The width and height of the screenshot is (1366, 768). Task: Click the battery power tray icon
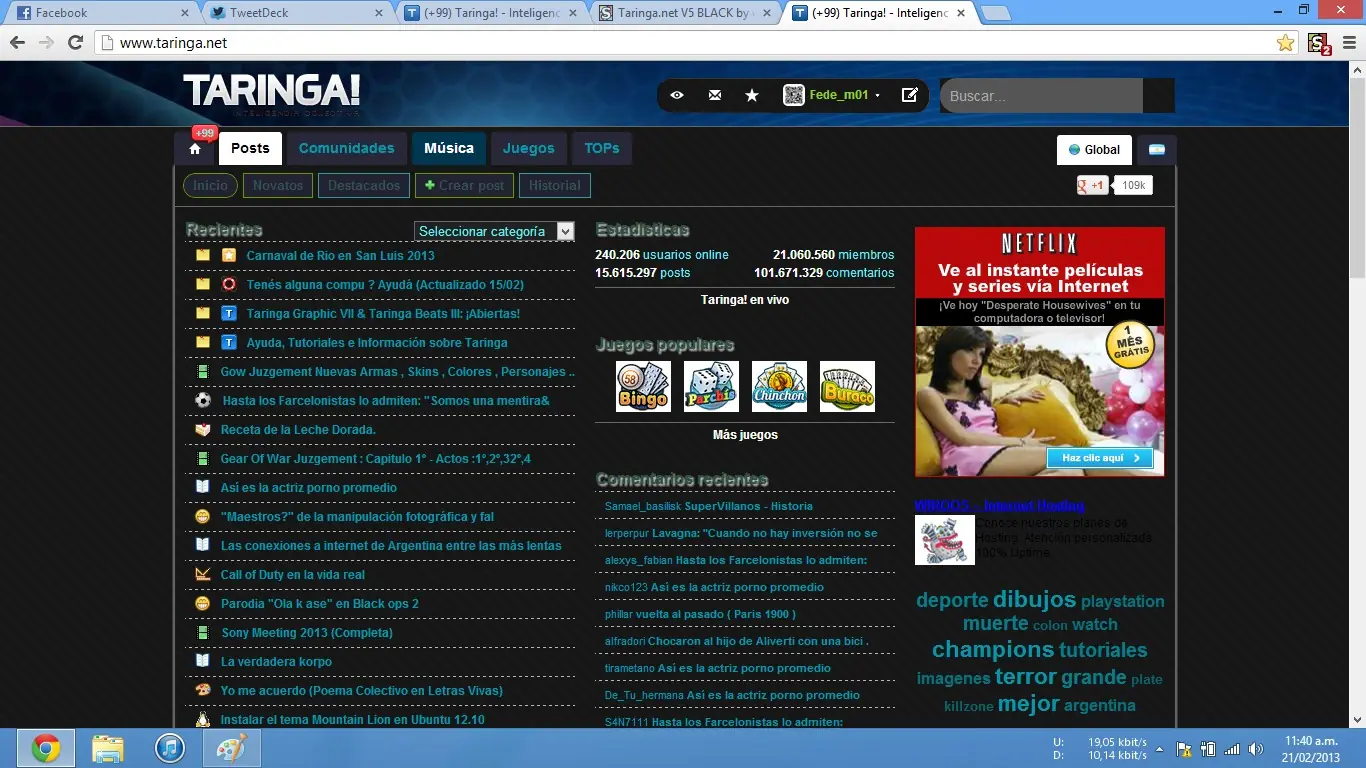pos(1208,749)
